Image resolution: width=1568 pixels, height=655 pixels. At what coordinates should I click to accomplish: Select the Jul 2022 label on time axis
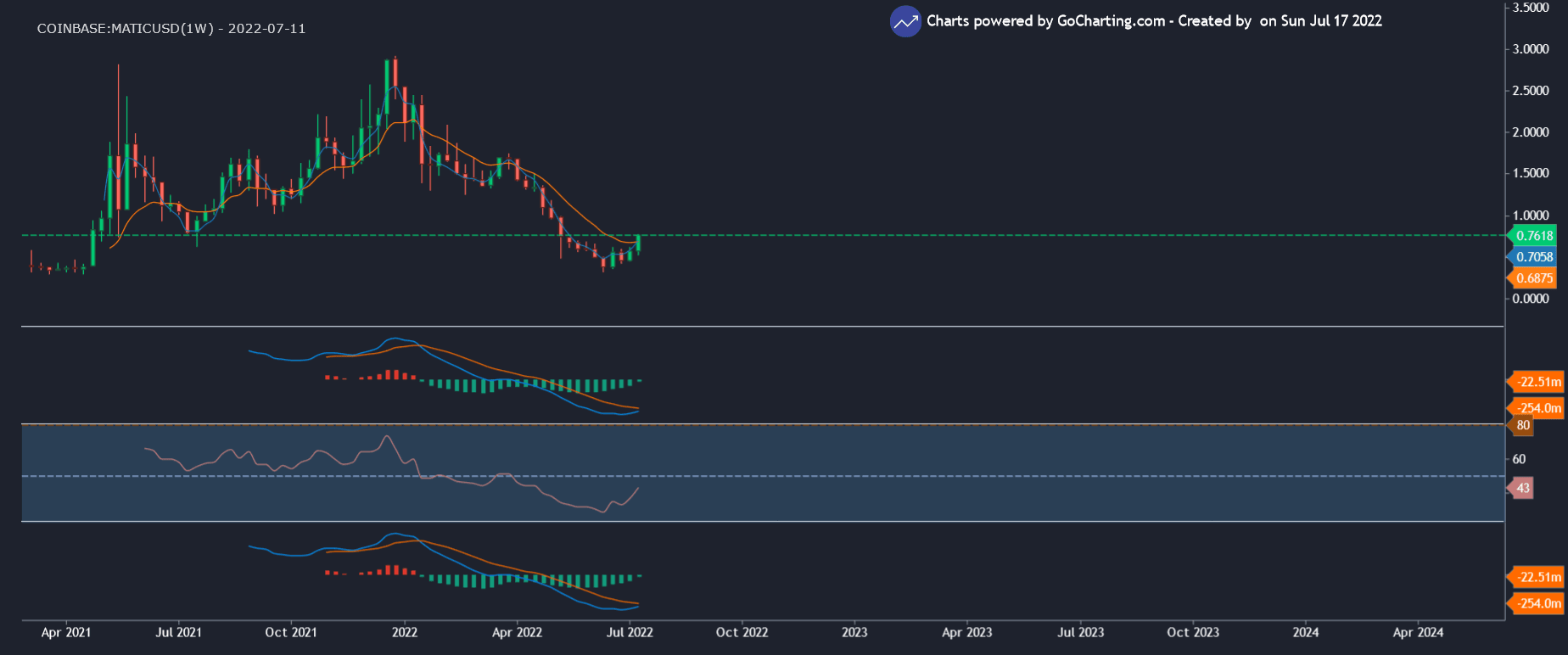point(630,632)
